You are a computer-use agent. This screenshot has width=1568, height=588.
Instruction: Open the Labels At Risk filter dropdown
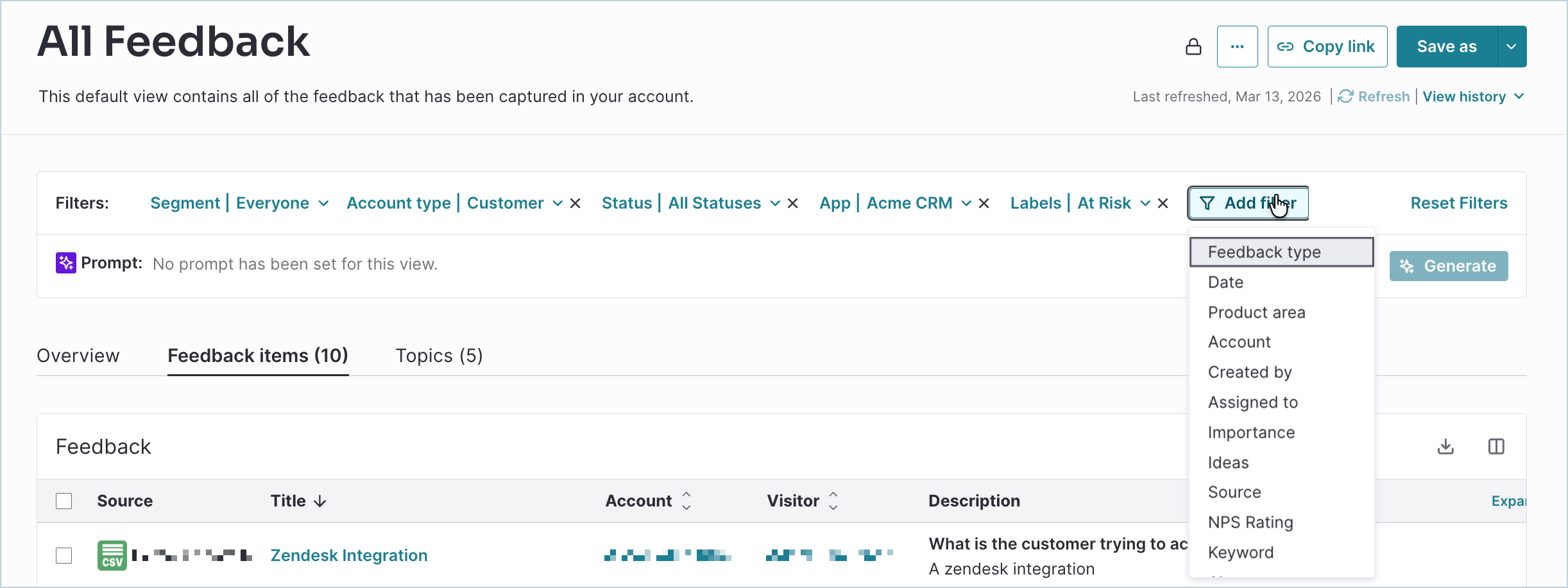1080,203
